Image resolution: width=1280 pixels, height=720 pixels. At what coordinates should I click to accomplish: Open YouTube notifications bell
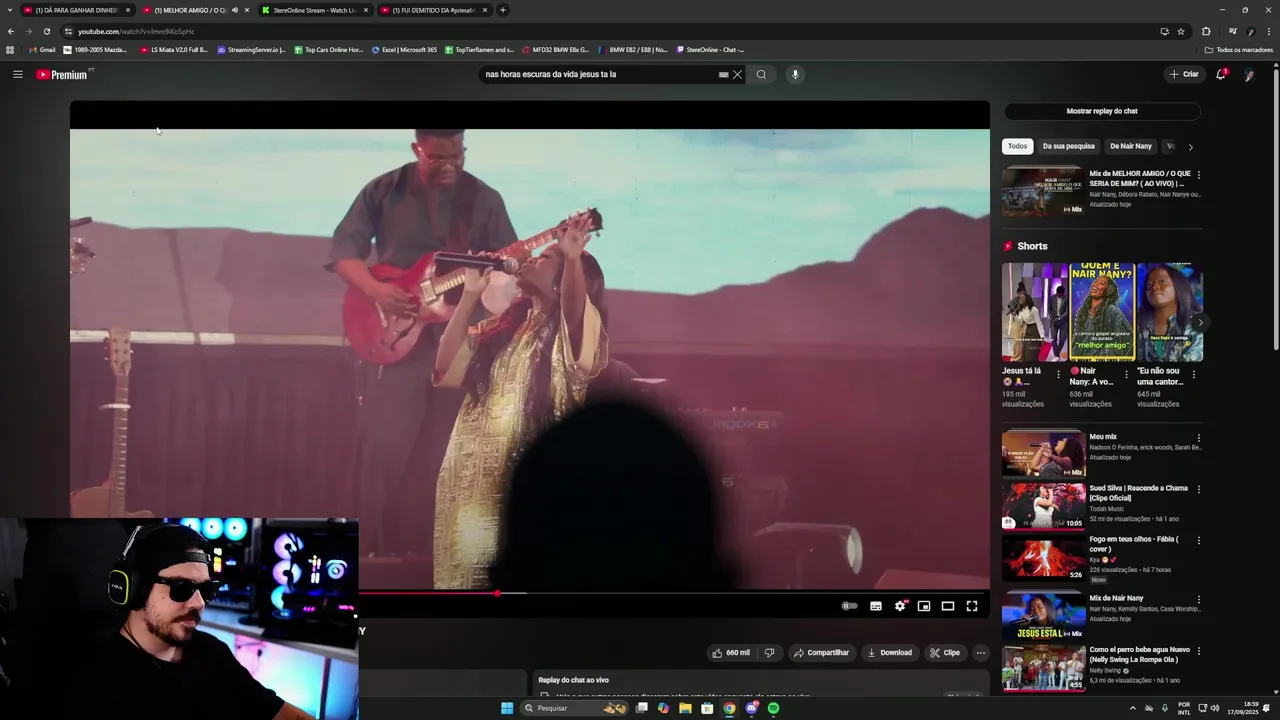(x=1220, y=74)
